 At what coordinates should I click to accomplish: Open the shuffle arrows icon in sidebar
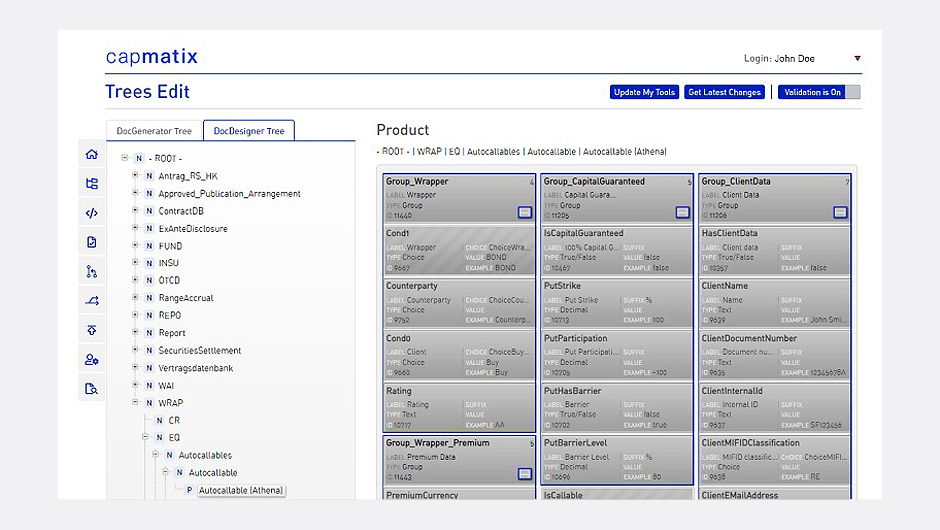click(x=92, y=301)
